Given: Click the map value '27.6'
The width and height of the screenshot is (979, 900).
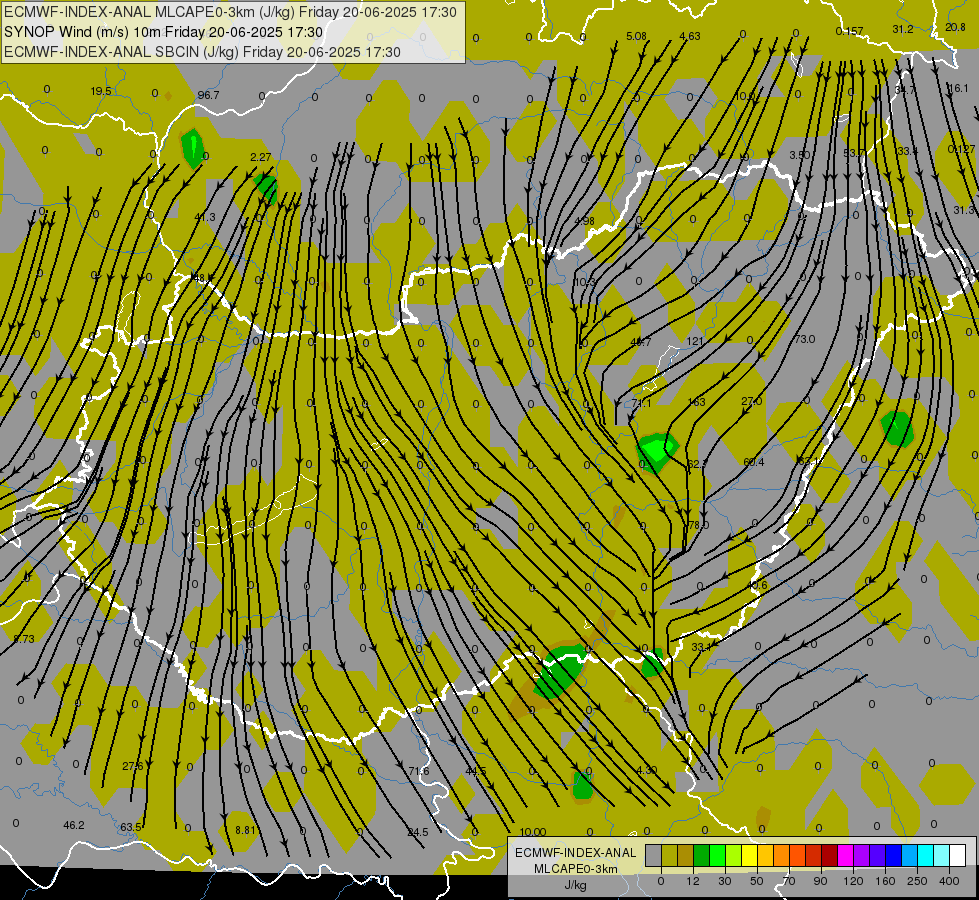Looking at the screenshot, I should click(132, 766).
